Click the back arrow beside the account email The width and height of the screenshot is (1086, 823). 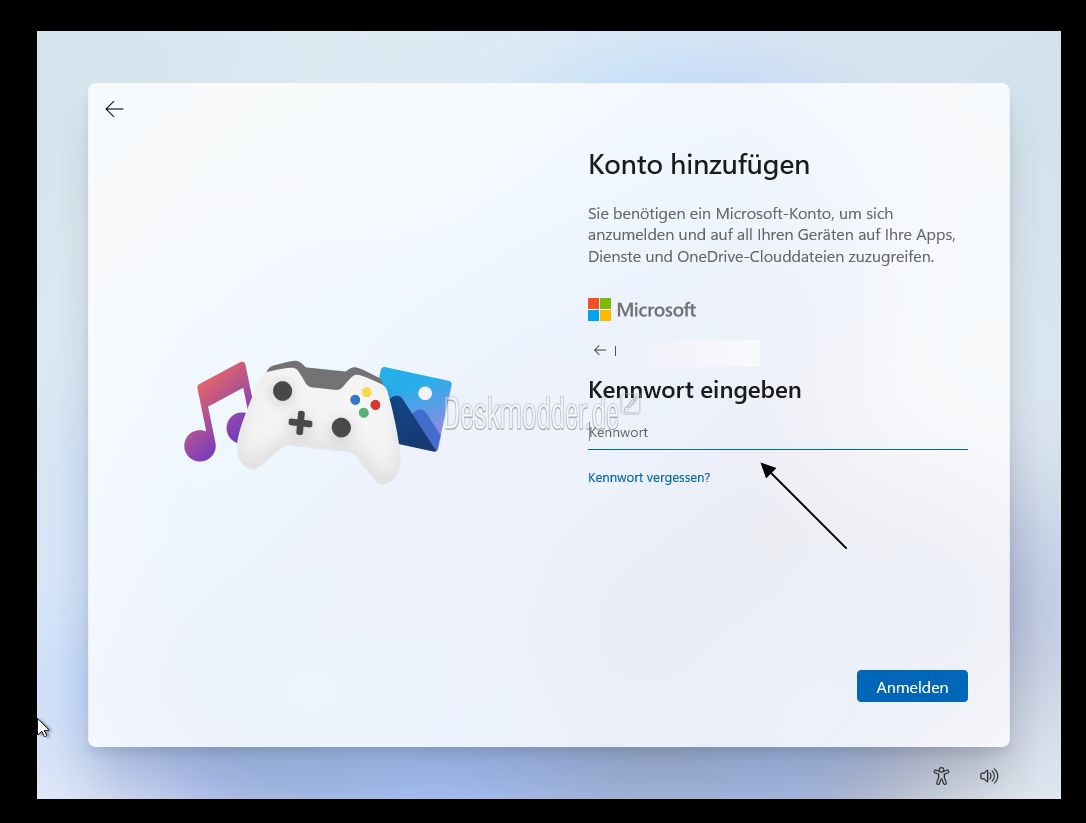[x=600, y=351]
